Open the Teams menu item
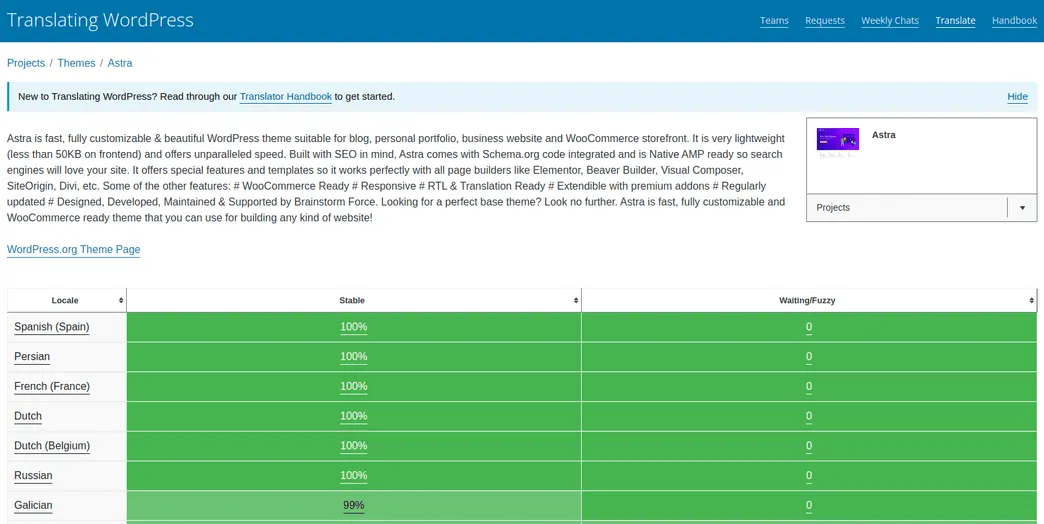 (774, 21)
